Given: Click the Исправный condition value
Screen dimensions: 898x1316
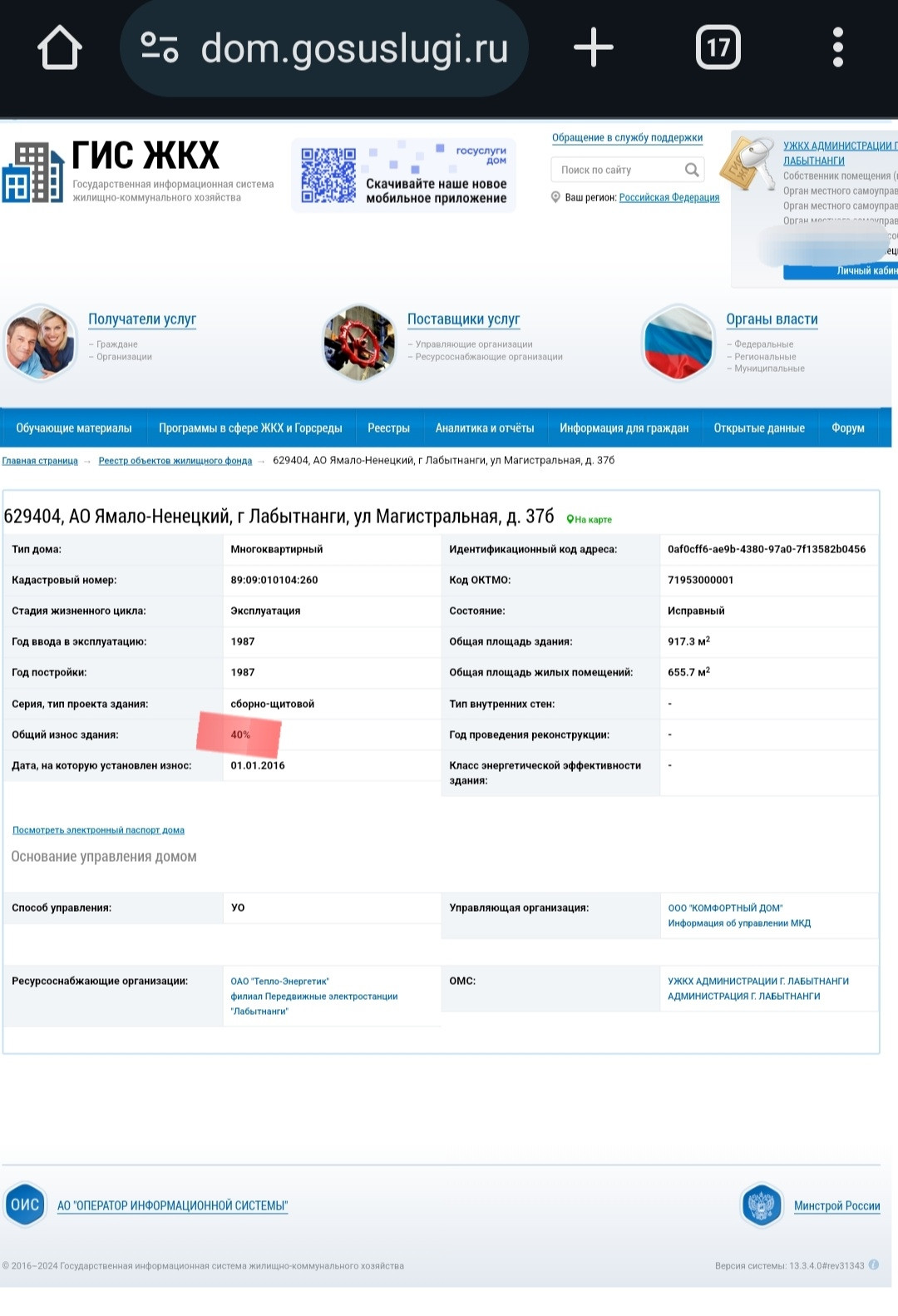Looking at the screenshot, I should pos(696,611).
